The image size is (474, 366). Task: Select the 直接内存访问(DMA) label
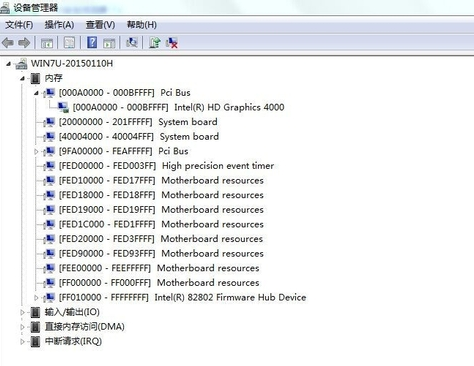coord(85,327)
